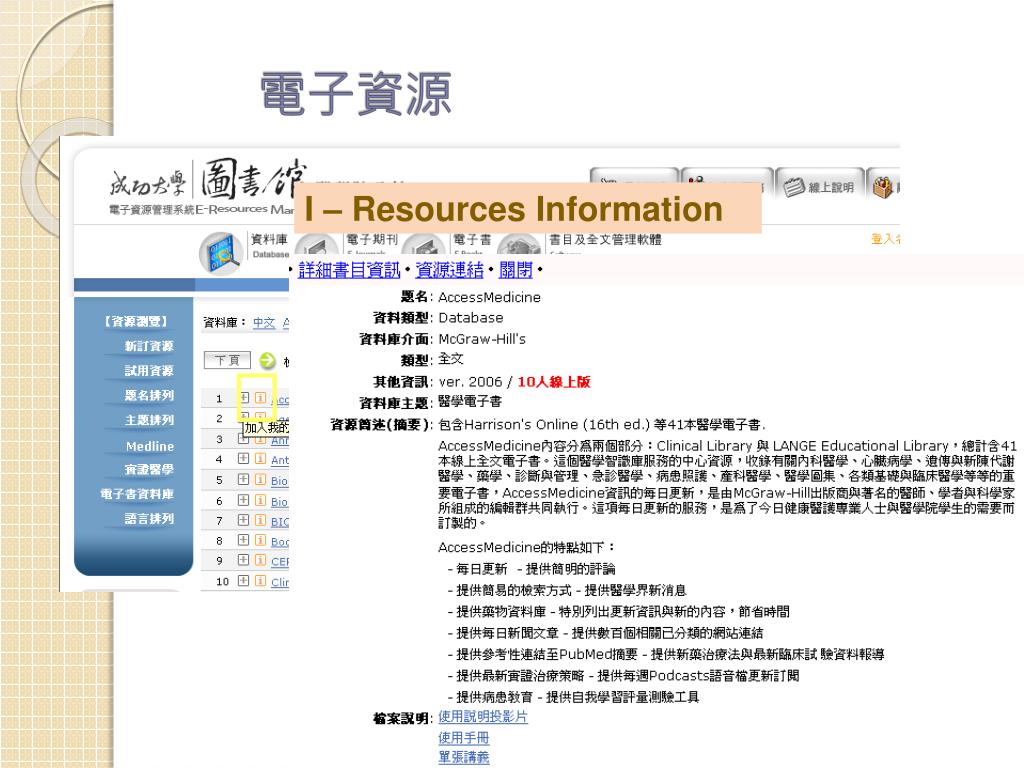Screen dimensions: 1024x768
Task: Switch to the 書目及全文管理軟體 tab
Action: tap(605, 240)
